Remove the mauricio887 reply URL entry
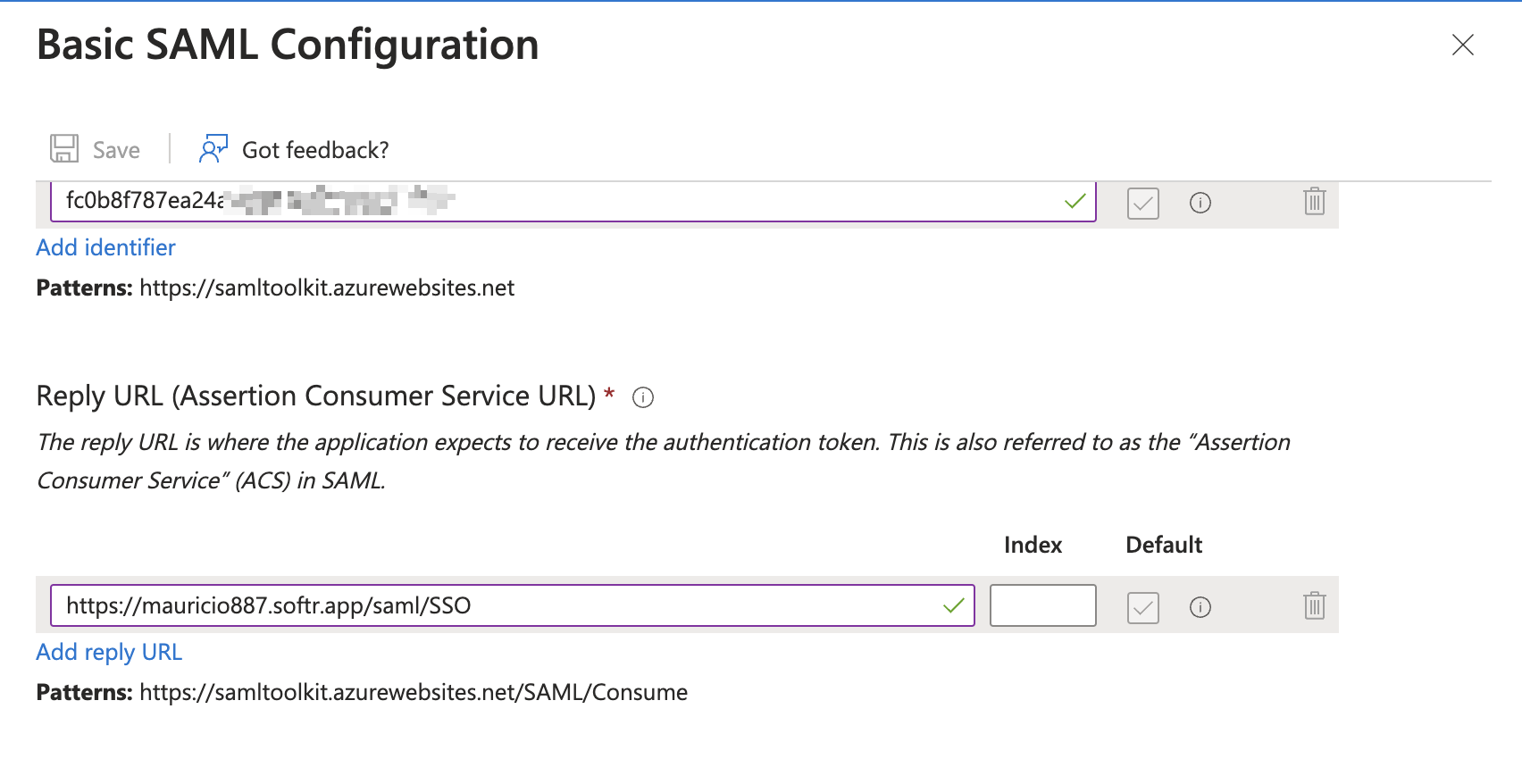Viewport: 1522px width, 784px height. [1314, 606]
